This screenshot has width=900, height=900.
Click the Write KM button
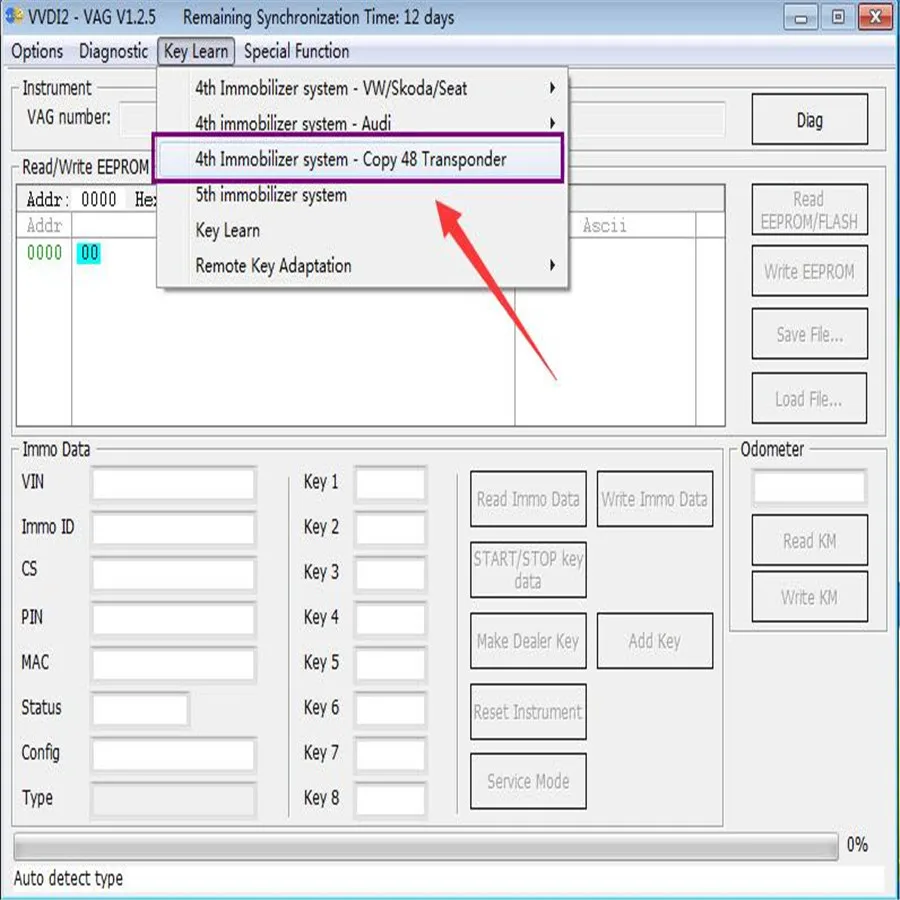[809, 597]
